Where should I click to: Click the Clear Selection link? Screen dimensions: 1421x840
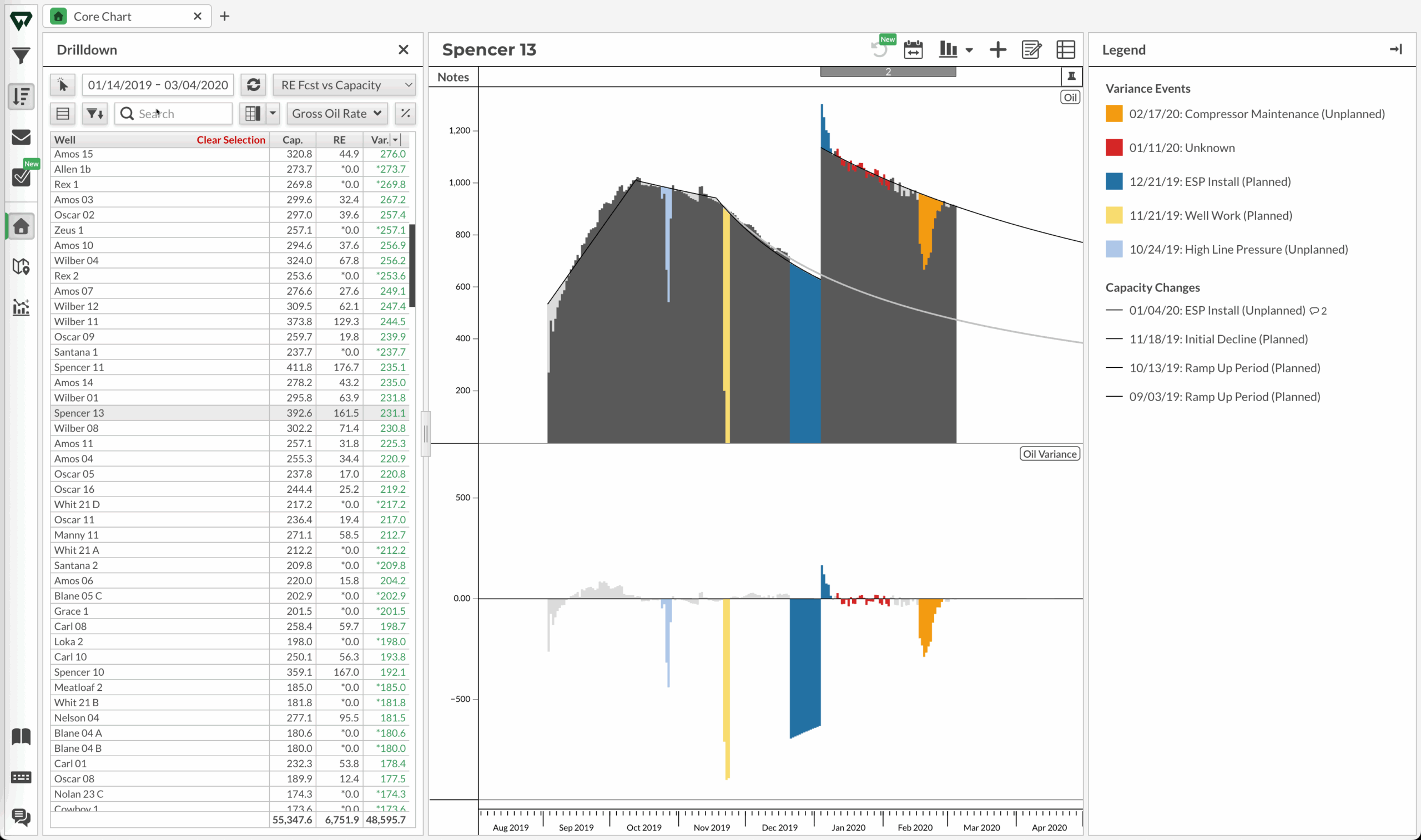[230, 140]
